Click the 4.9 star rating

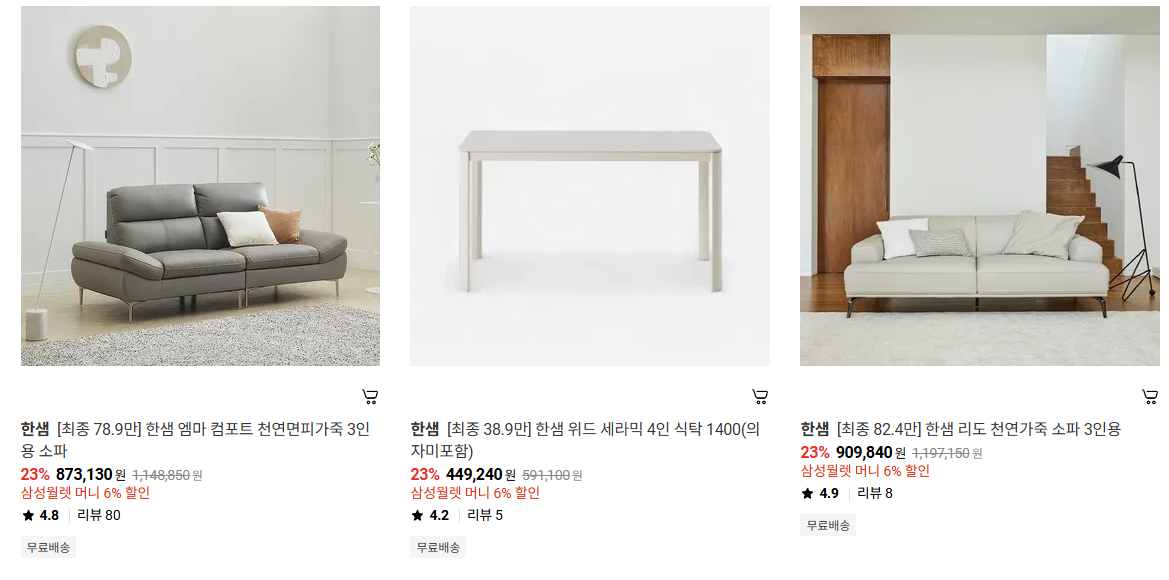tap(820, 493)
